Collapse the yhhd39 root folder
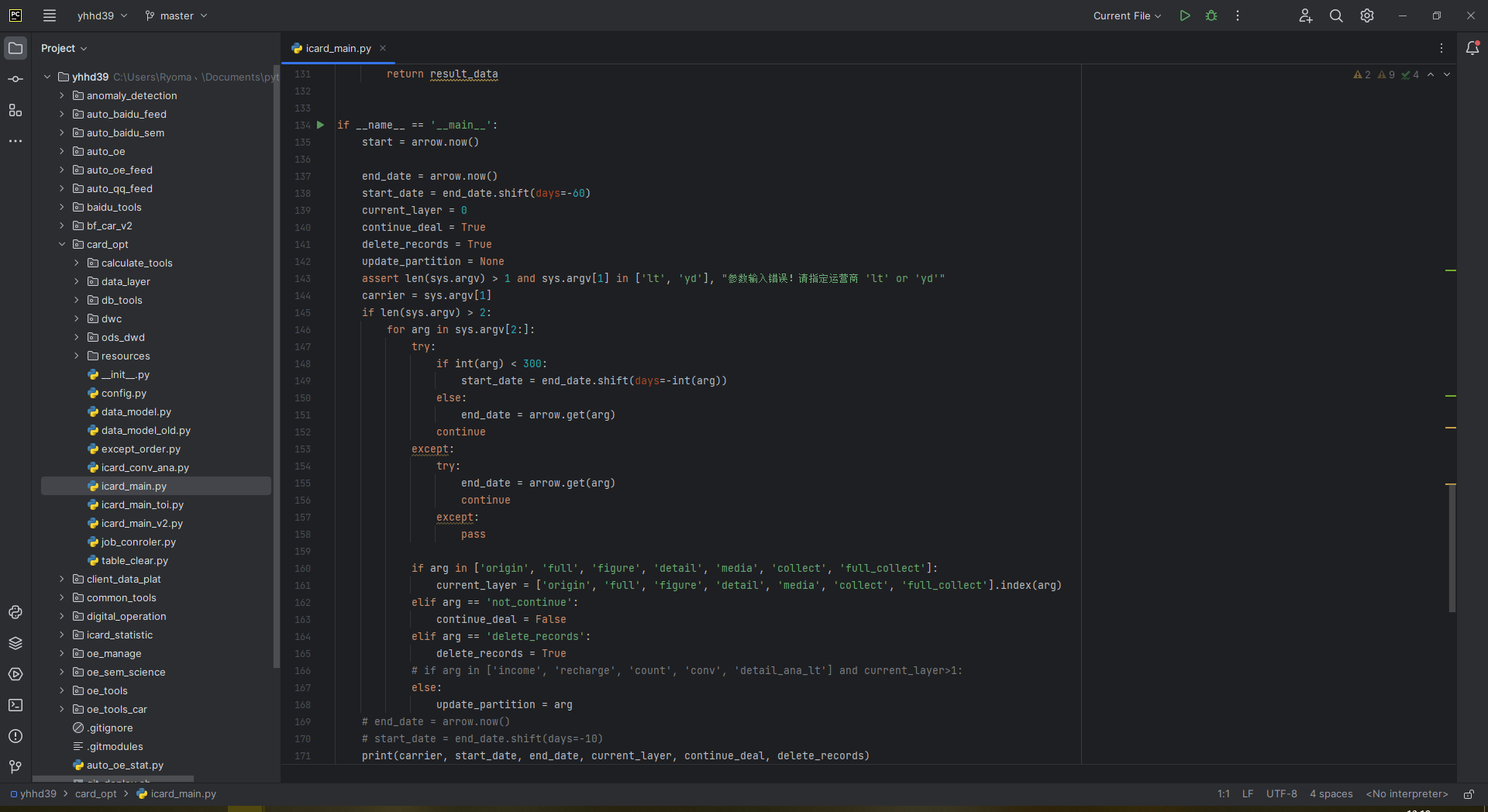Image resolution: width=1488 pixels, height=812 pixels. point(47,77)
